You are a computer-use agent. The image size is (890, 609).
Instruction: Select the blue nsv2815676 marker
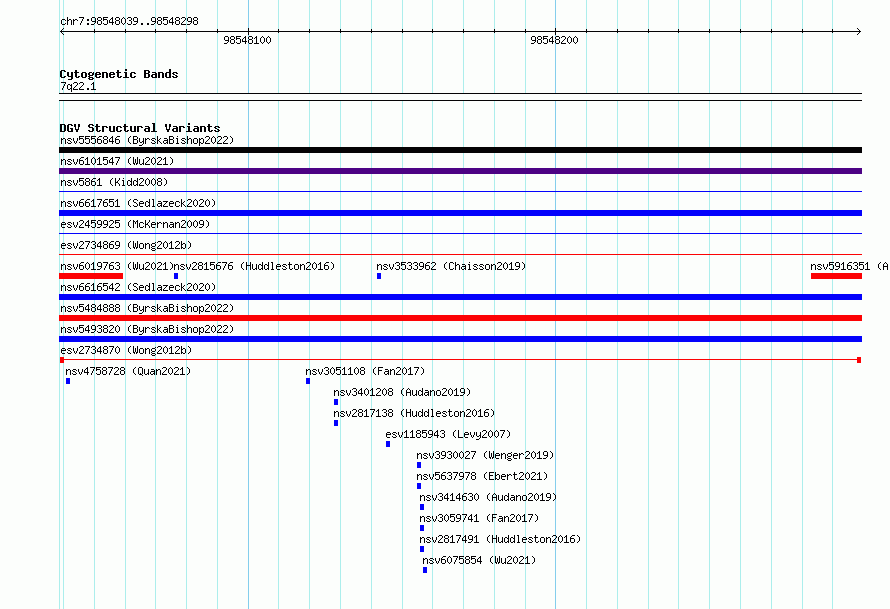pyautogui.click(x=176, y=276)
